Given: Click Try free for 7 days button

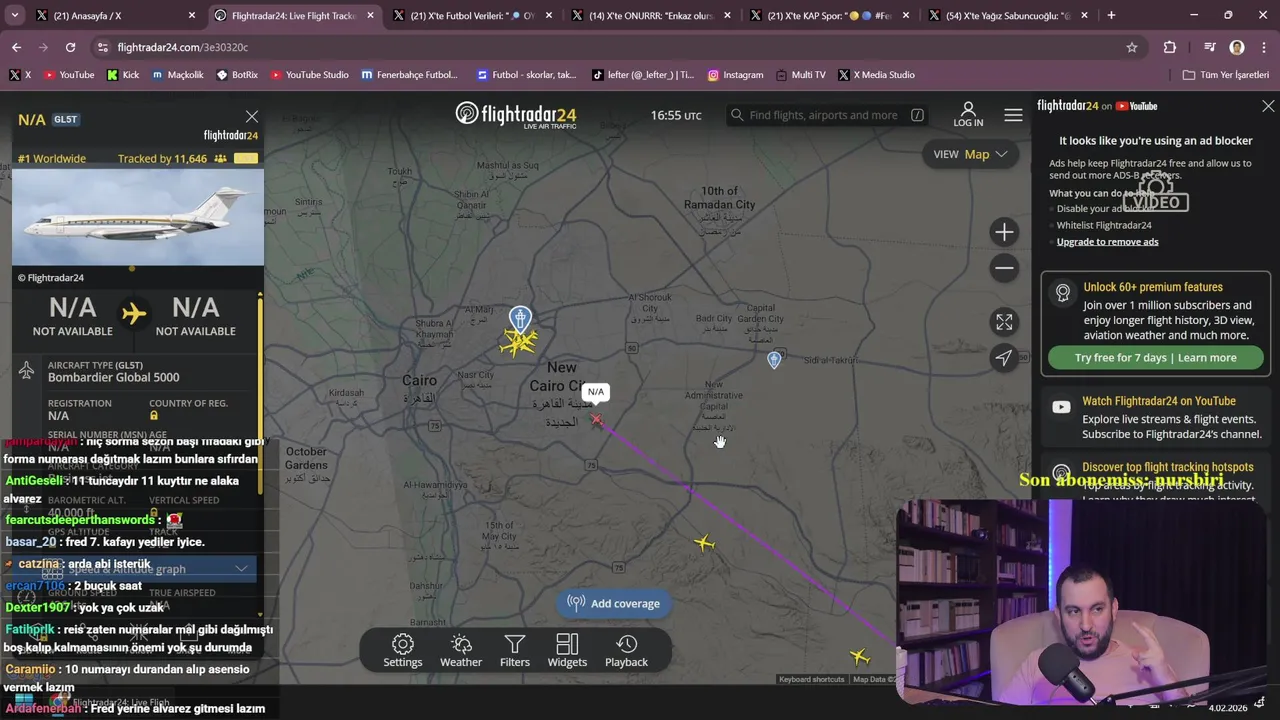Looking at the screenshot, I should click(x=1156, y=358).
